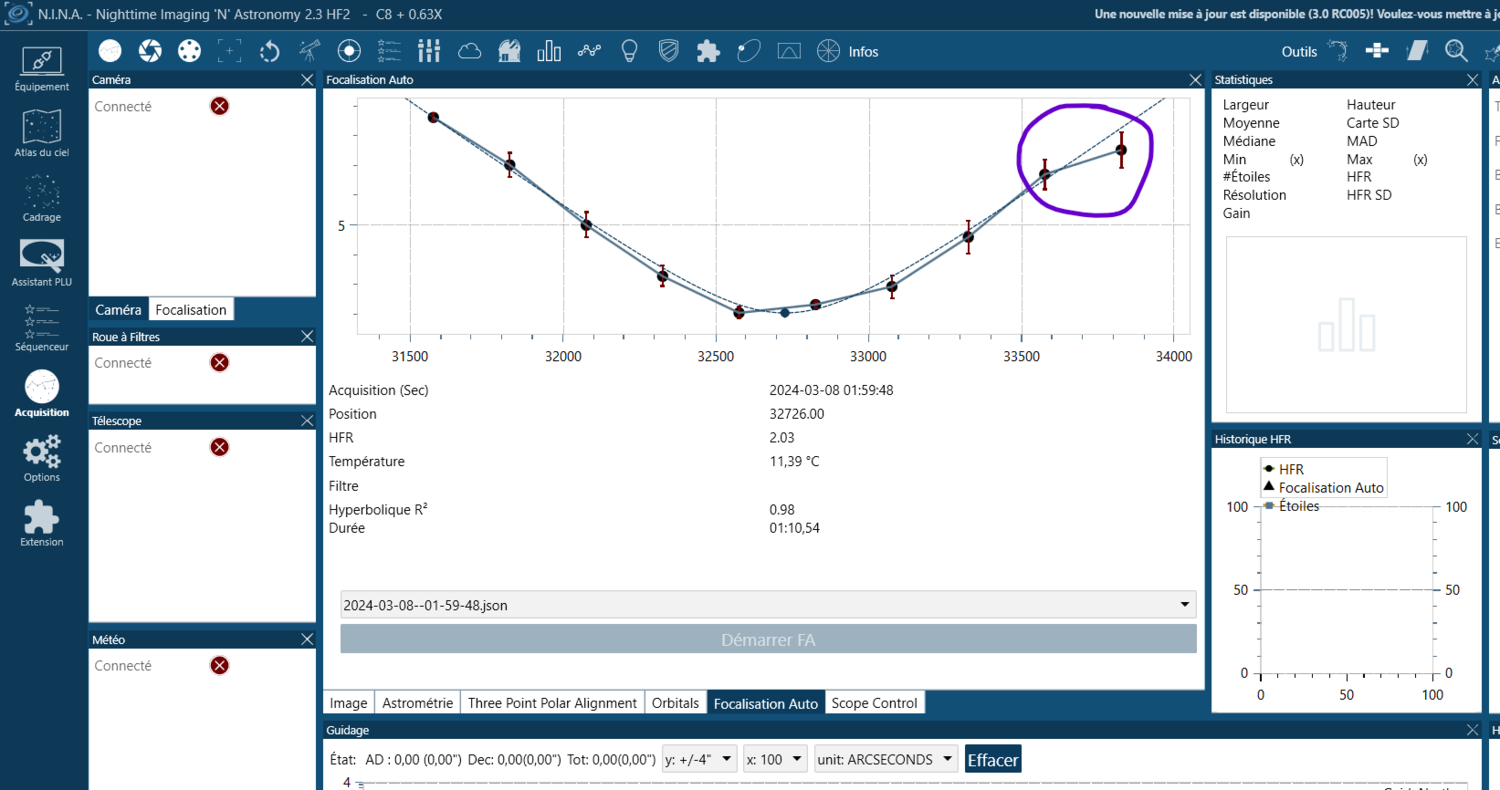Open the Assistant PLU flat wizard
This screenshot has height=790, width=1500.
click(42, 264)
